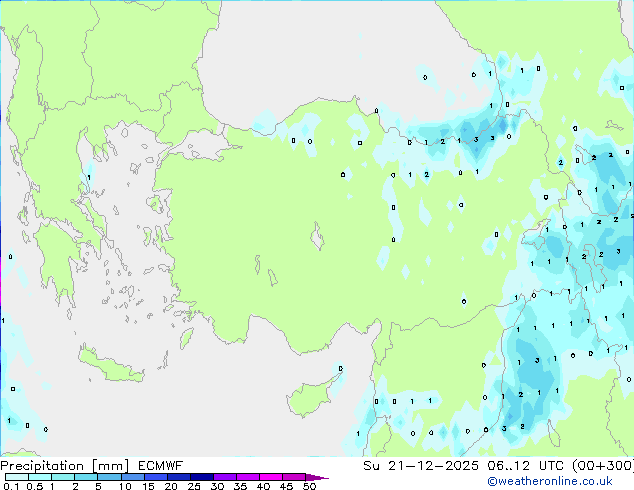Click the '45' legend value

pos(286,486)
